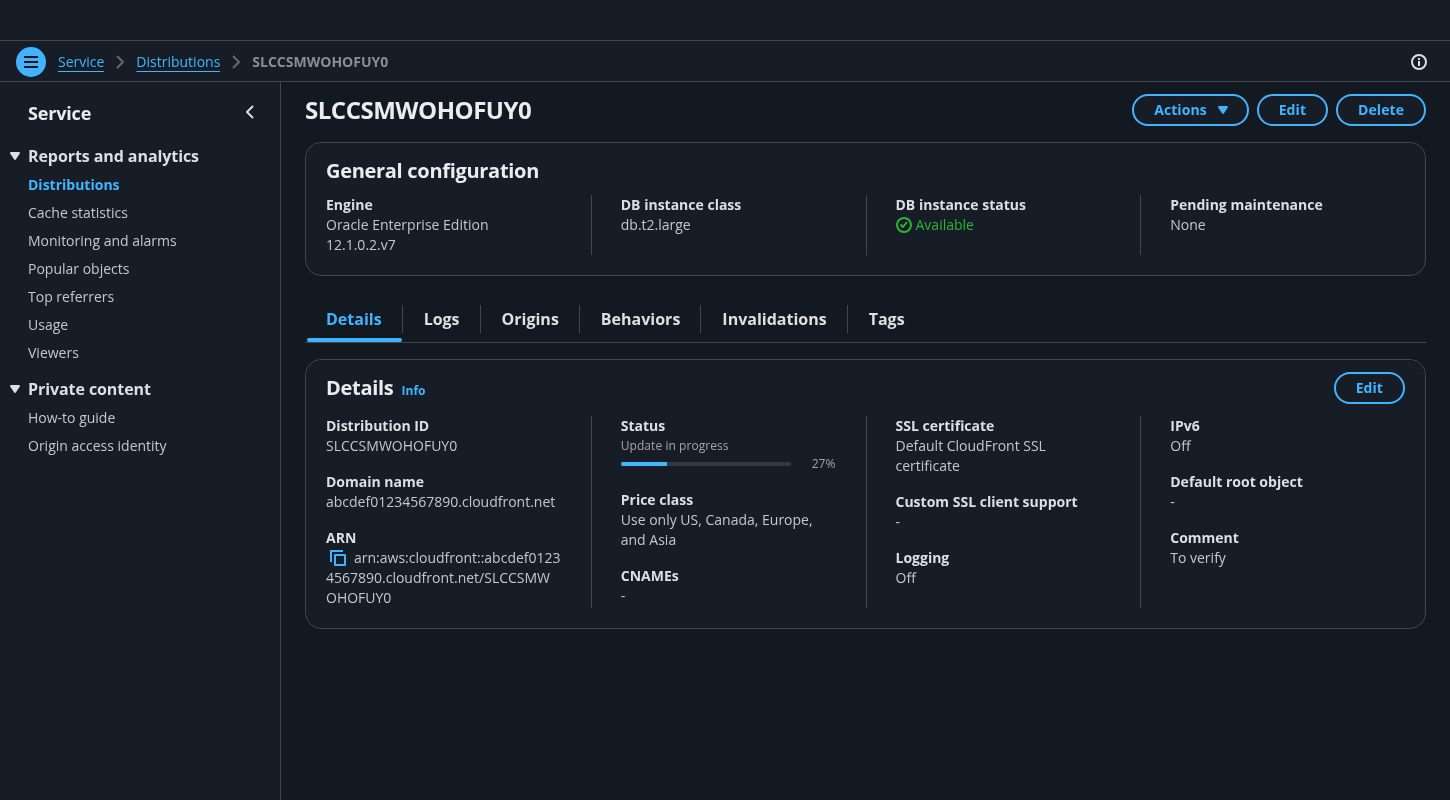Click the green Available status icon
Image resolution: width=1450 pixels, height=800 pixels.
click(904, 225)
